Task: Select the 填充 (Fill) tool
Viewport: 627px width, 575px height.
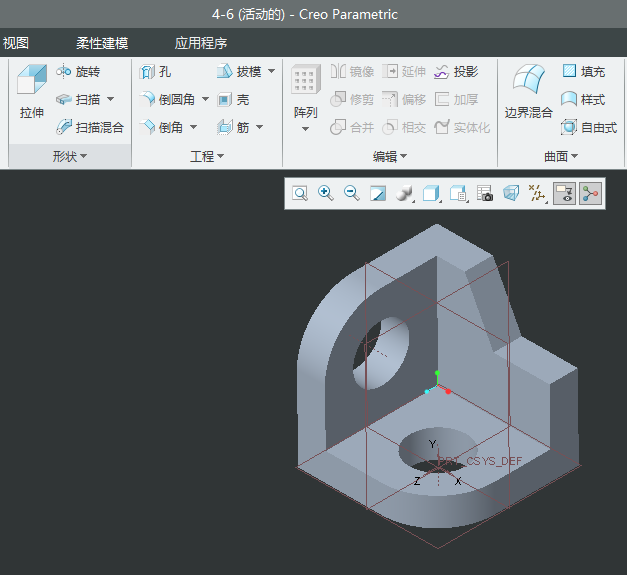Action: [583, 72]
